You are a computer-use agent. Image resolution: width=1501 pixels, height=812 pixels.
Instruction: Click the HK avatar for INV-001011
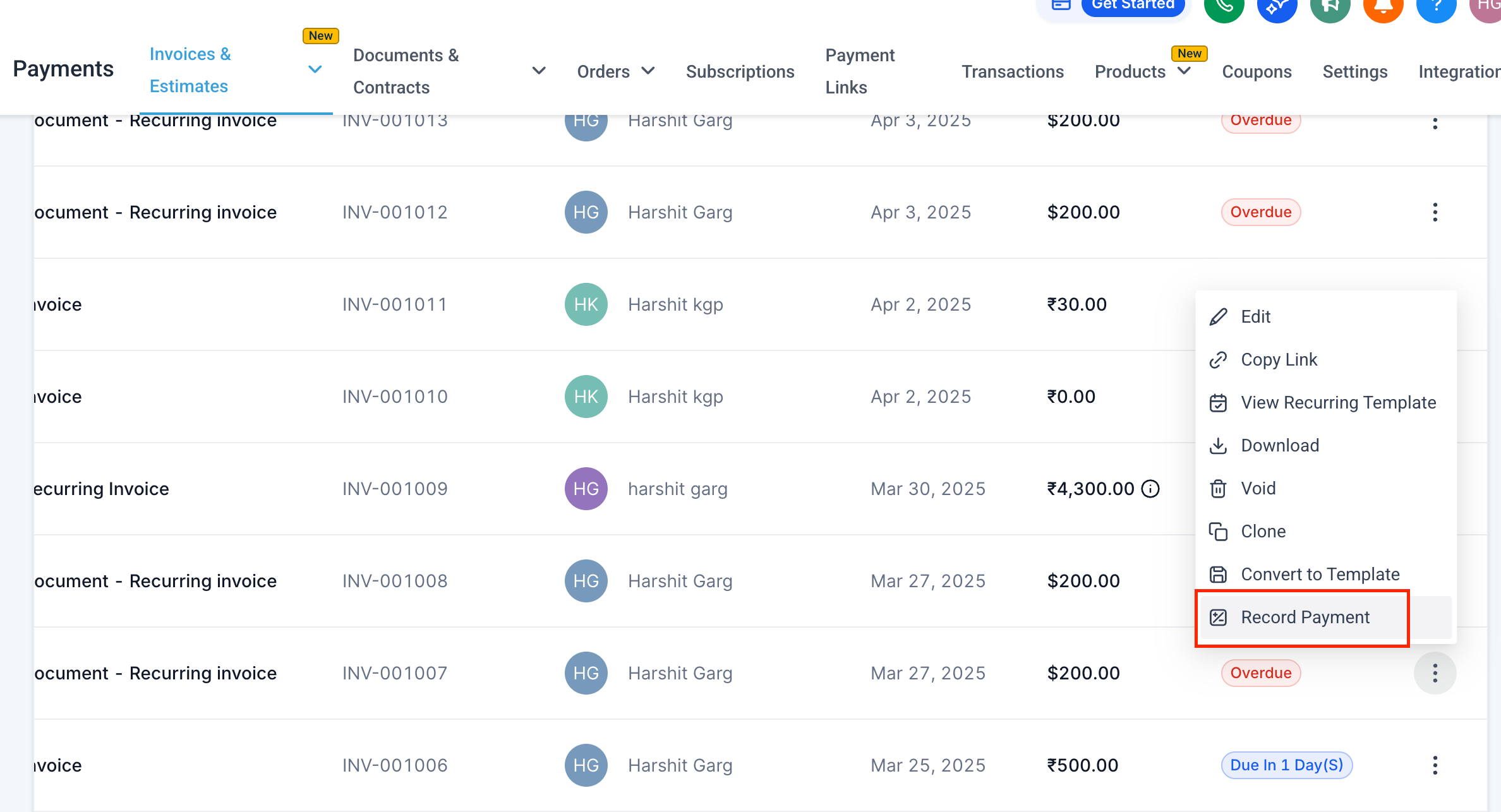tap(586, 304)
